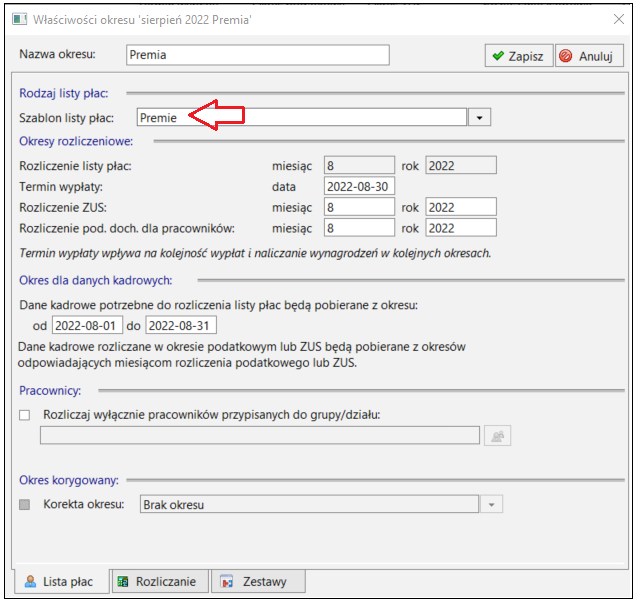638x604 pixels.
Task: Click the Rozliczenie listy płac rok field
Action: click(x=461, y=166)
